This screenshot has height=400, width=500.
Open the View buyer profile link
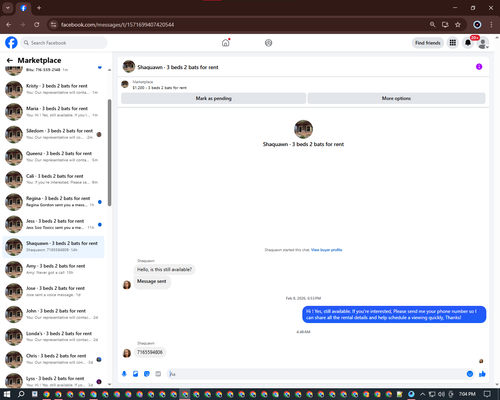(x=326, y=250)
